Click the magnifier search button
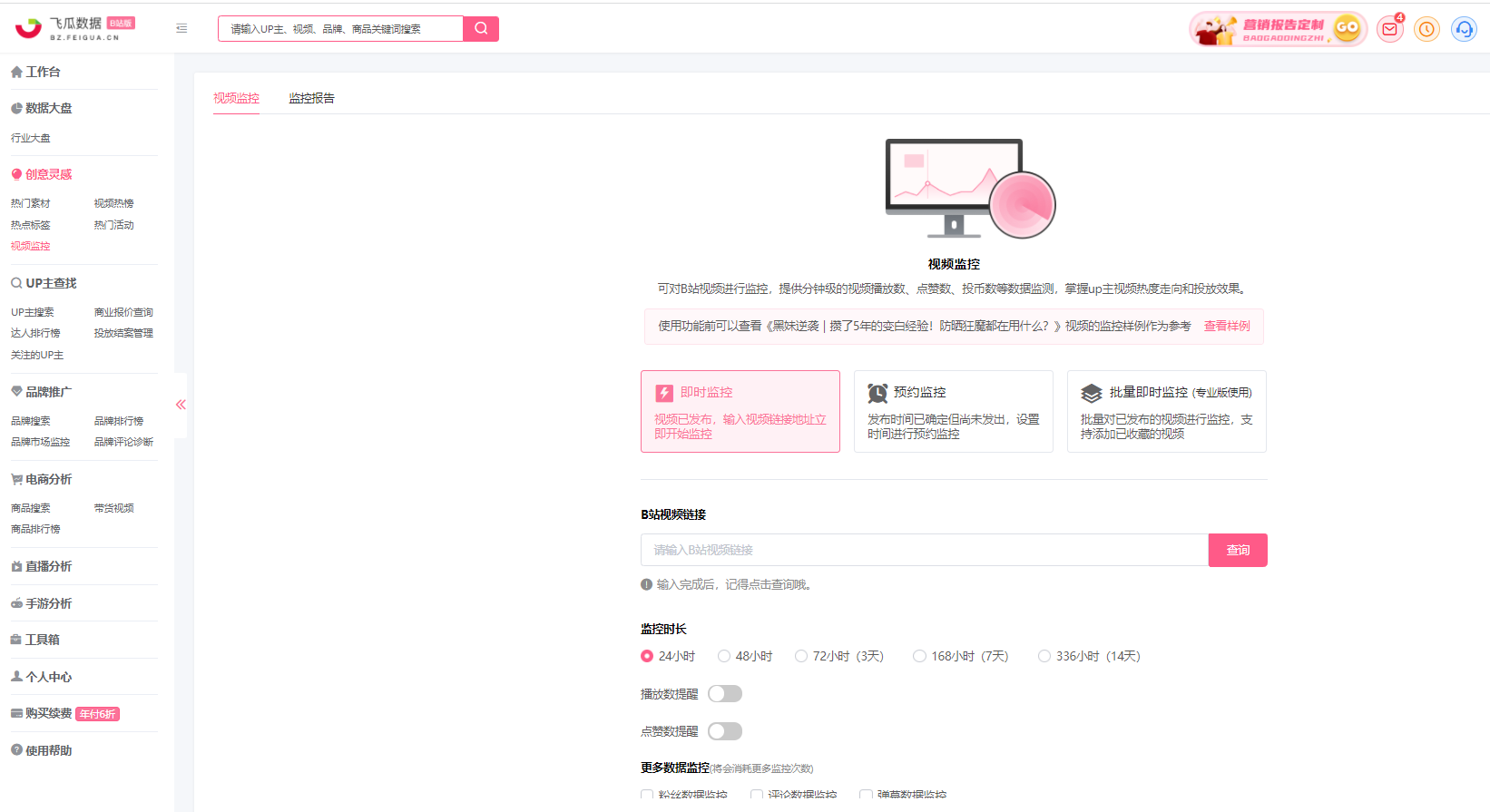 (481, 28)
